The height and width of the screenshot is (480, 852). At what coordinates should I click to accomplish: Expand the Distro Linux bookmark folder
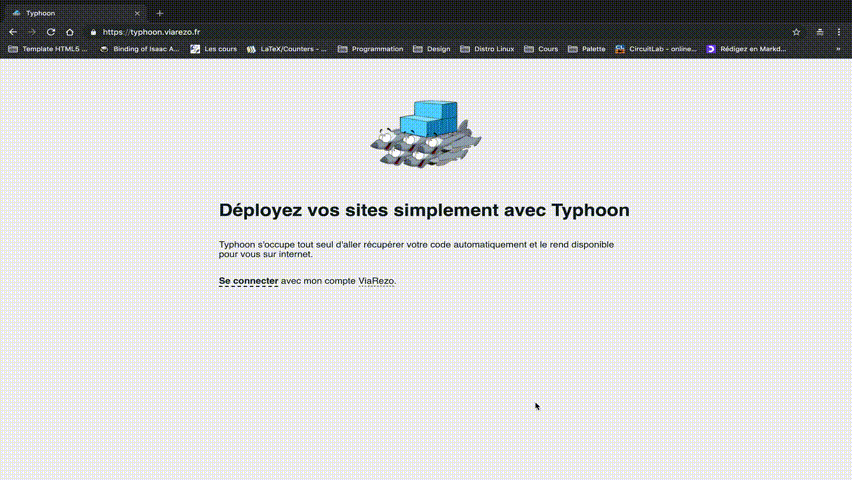487,49
